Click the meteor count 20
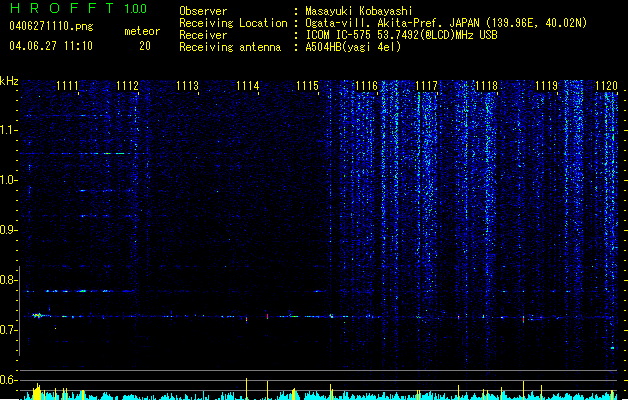The width and height of the screenshot is (629, 400). [145, 46]
